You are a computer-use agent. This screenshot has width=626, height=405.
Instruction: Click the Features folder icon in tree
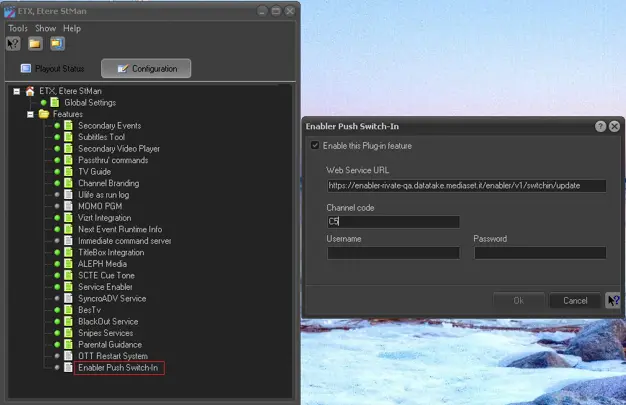[x=43, y=114]
